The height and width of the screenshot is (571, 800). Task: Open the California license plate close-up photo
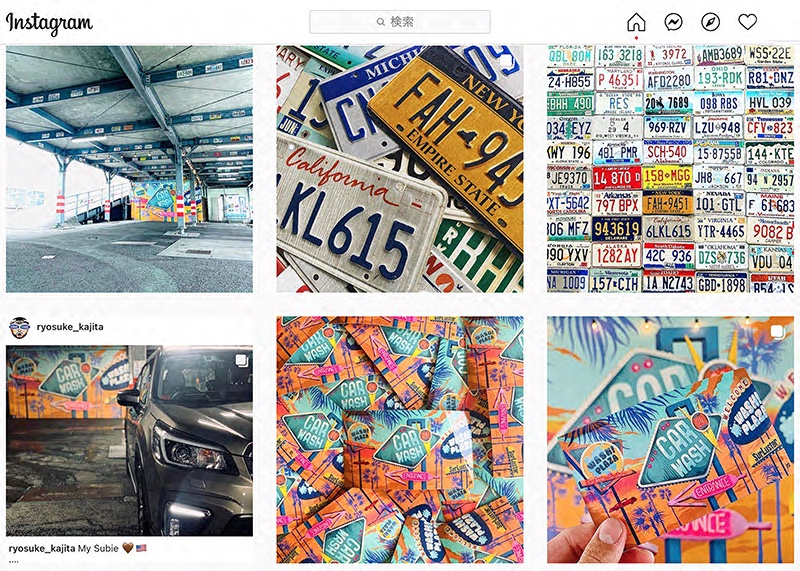(399, 169)
